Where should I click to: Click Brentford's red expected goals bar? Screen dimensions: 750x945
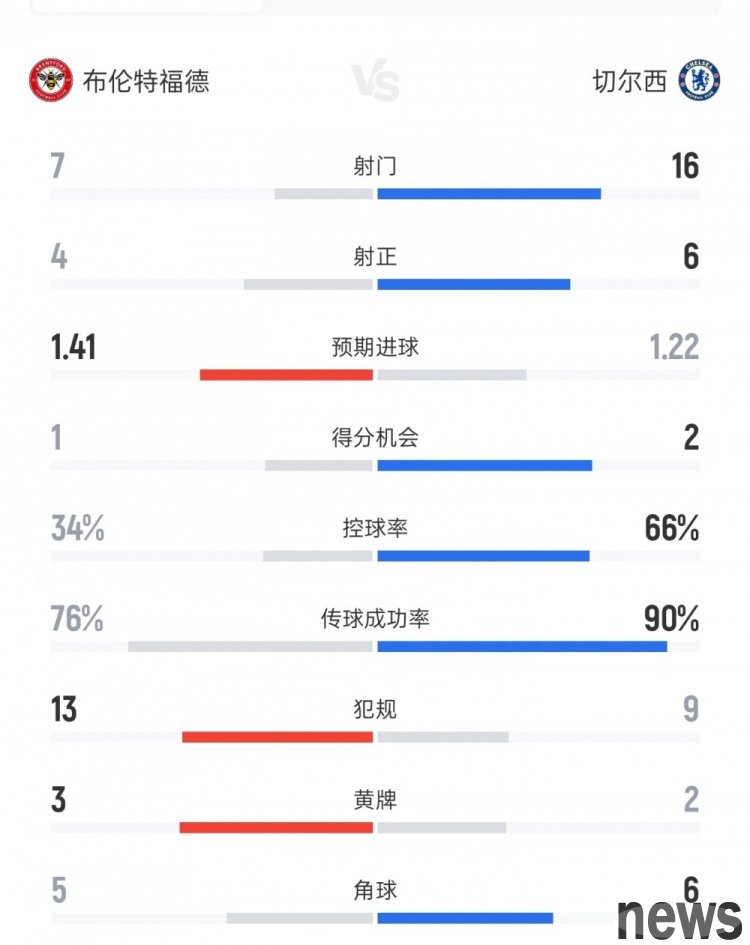coord(286,375)
